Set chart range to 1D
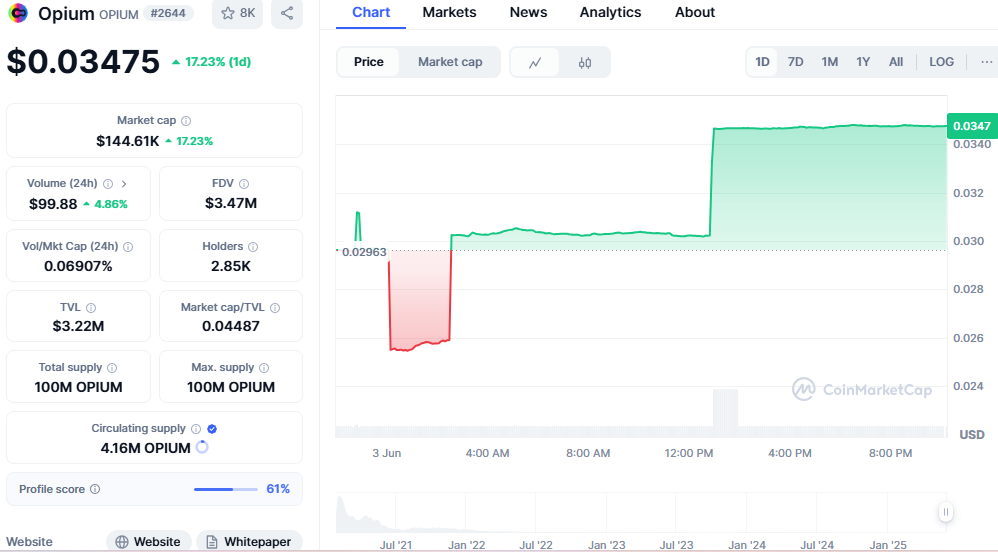The height and width of the screenshot is (552, 998). tap(763, 62)
